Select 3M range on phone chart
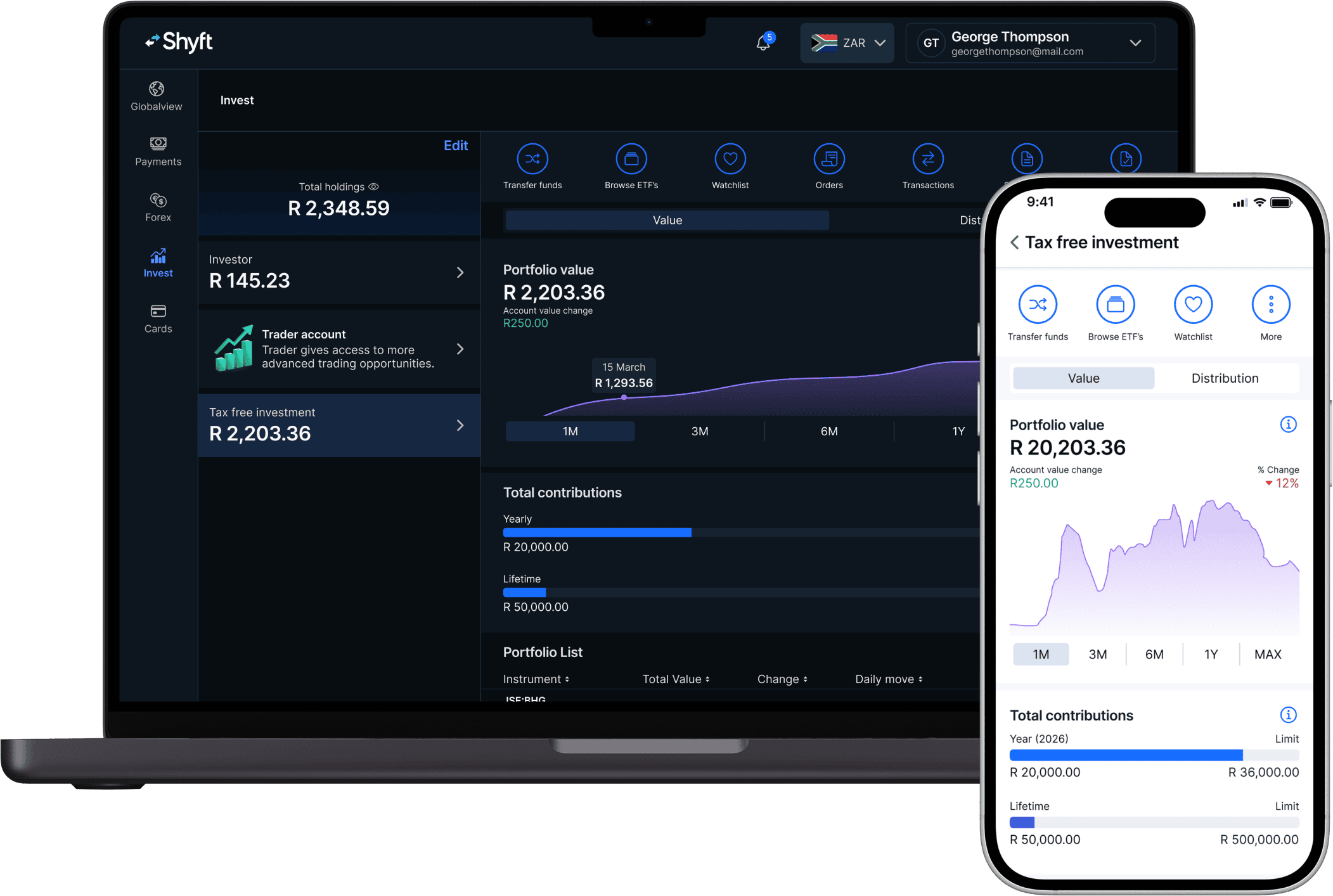Image resolution: width=1333 pixels, height=896 pixels. pyautogui.click(x=1098, y=655)
